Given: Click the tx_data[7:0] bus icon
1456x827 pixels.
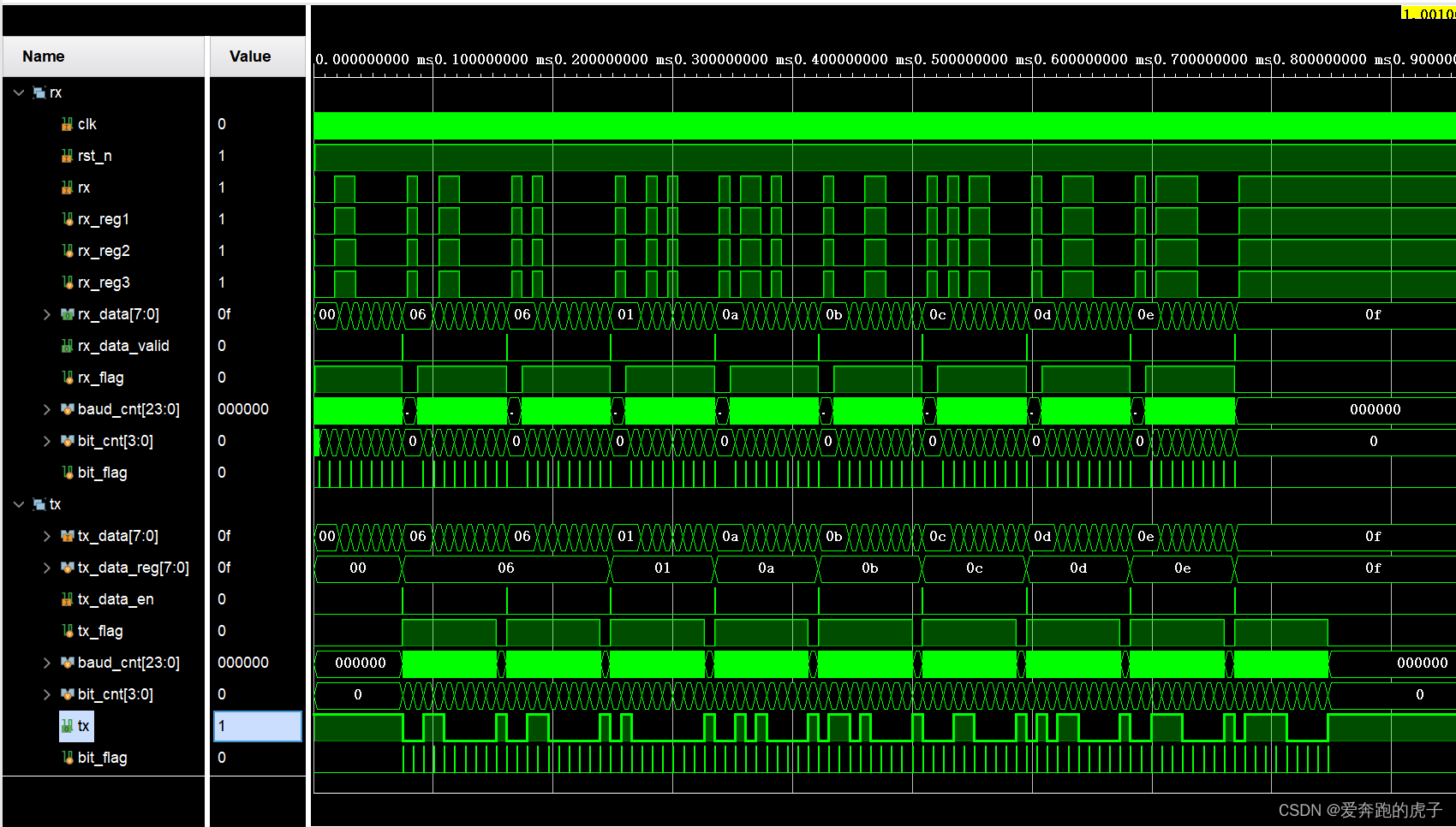Looking at the screenshot, I should 67,536.
